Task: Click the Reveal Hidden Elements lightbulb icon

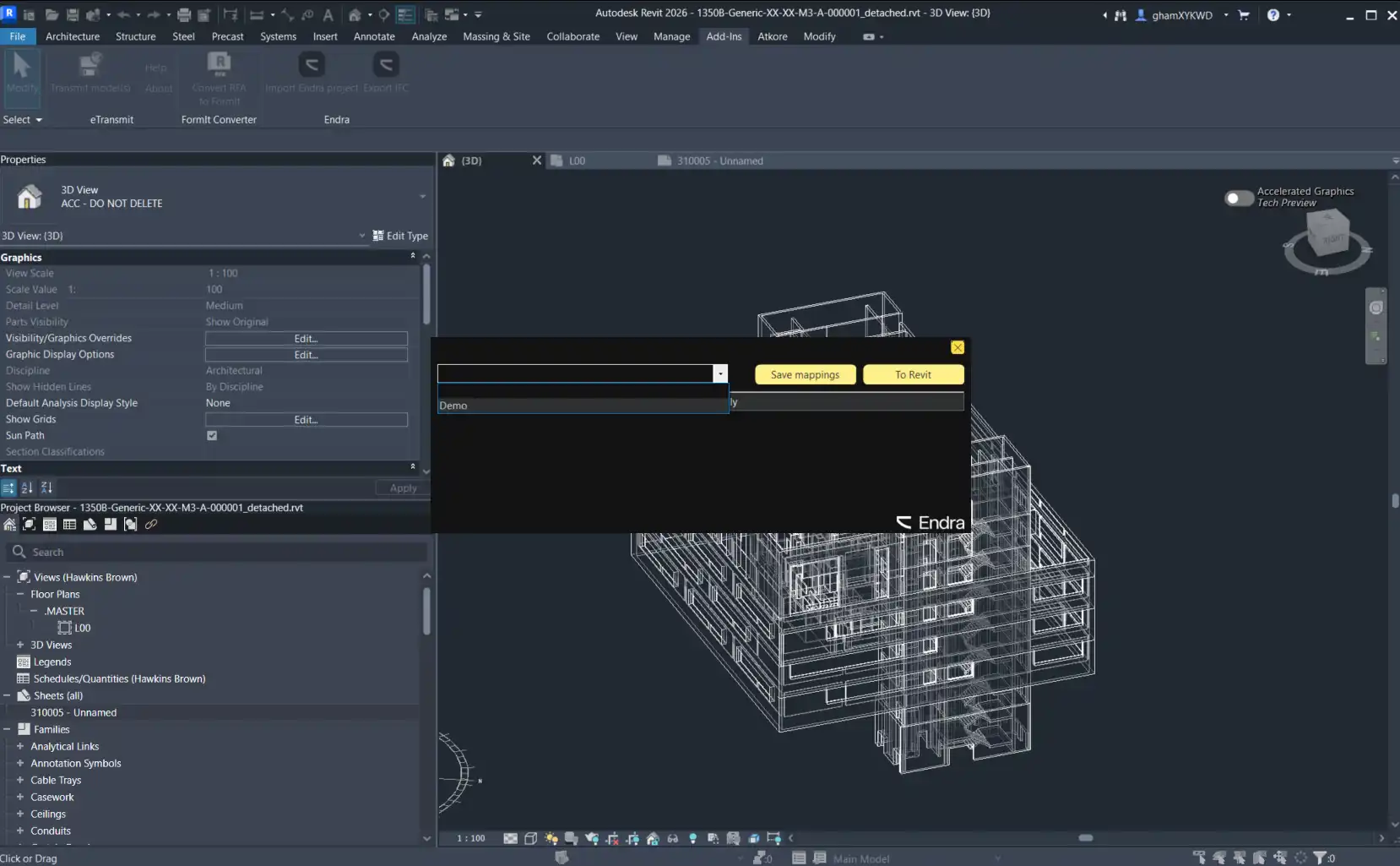Action: pyautogui.click(x=693, y=838)
